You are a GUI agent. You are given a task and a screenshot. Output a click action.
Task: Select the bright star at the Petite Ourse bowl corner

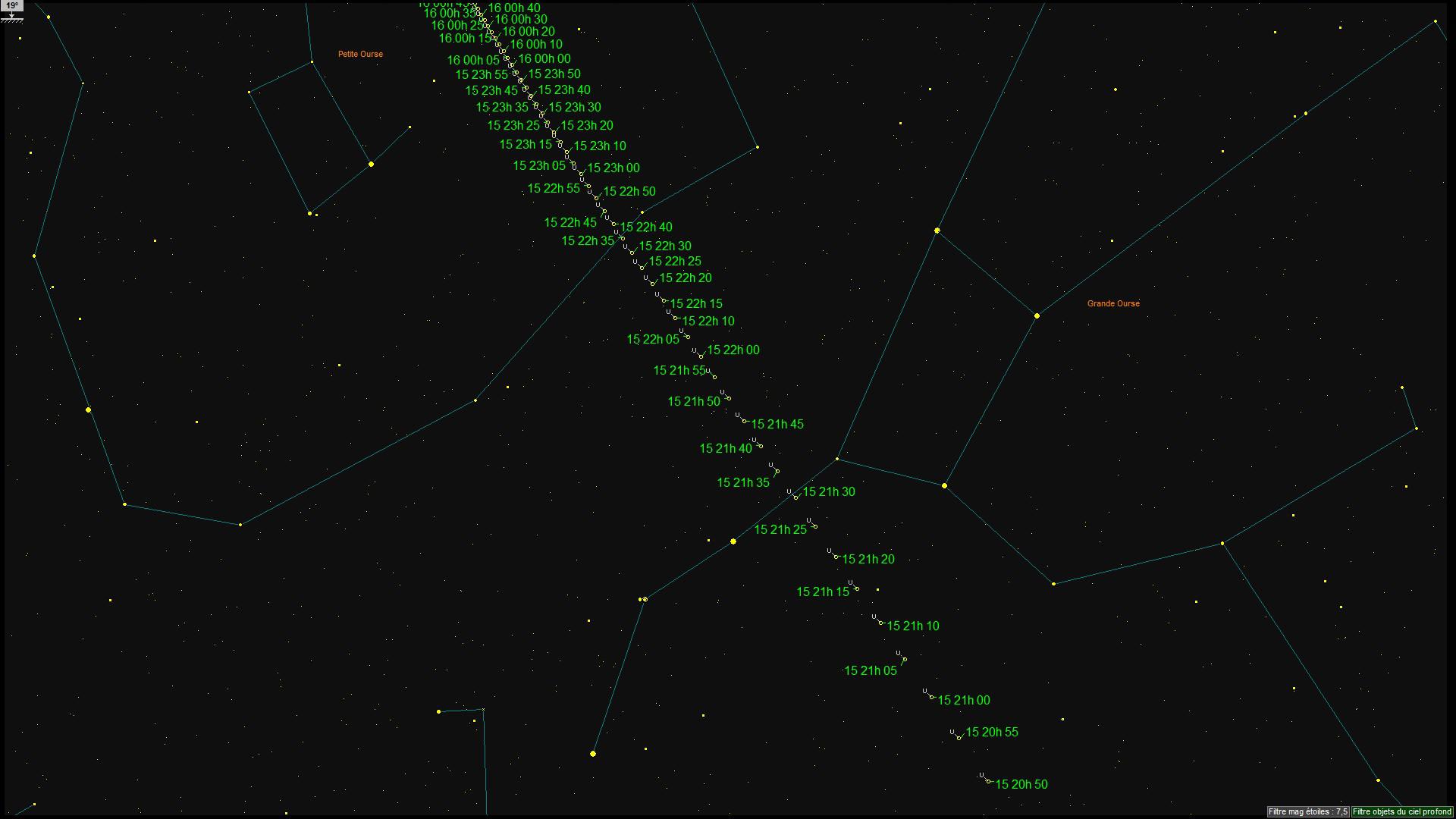[x=371, y=164]
